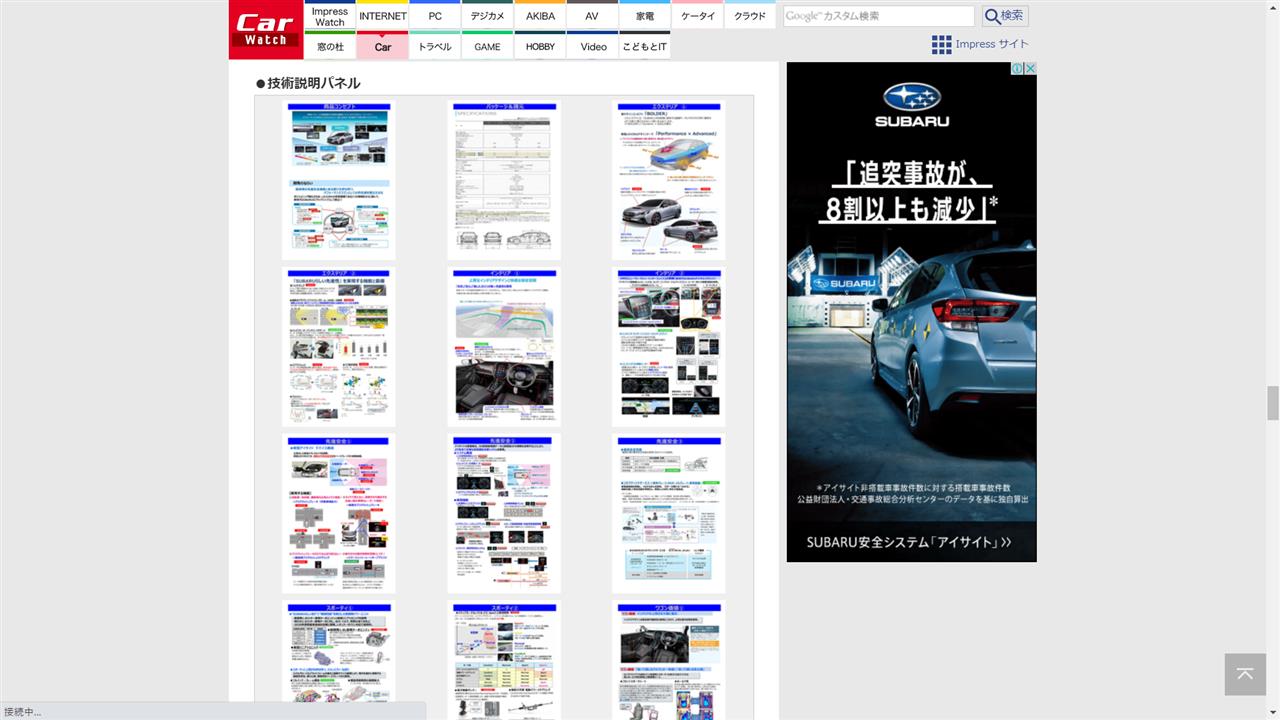Image resolution: width=1280 pixels, height=720 pixels.
Task: Open the 先進安全① panel thumbnail
Action: (339, 514)
